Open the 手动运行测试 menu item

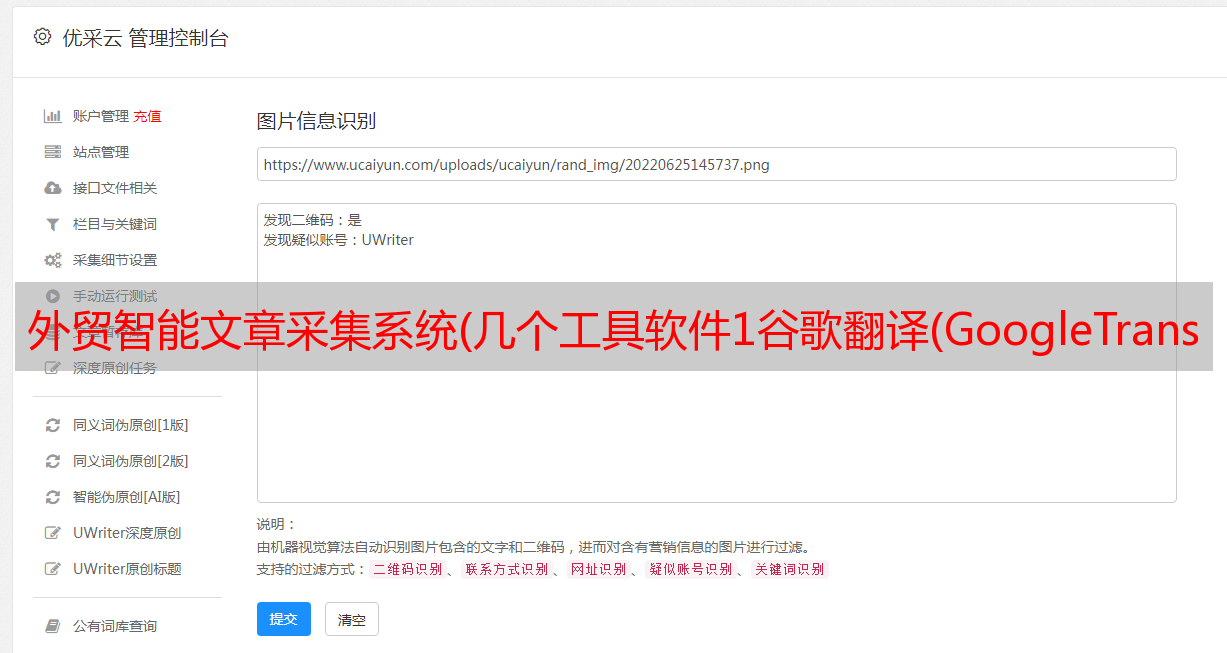[x=115, y=296]
